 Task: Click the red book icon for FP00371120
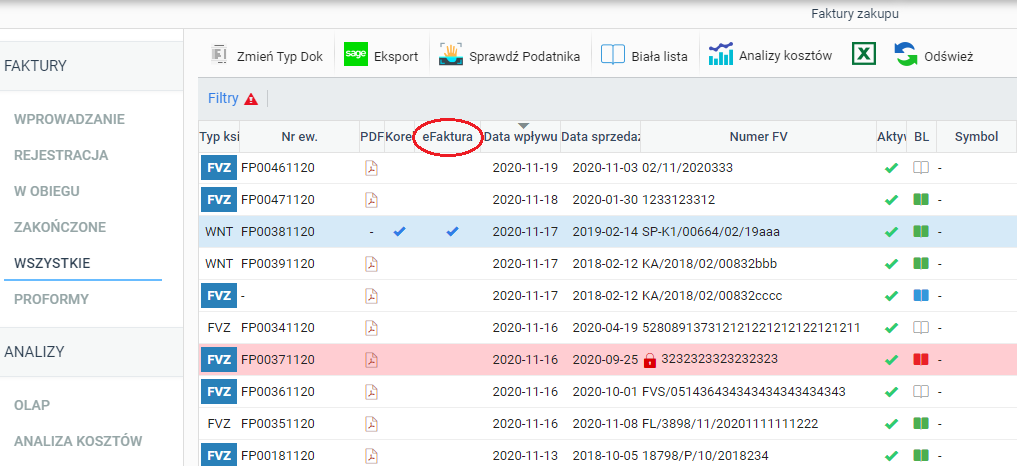click(921, 360)
